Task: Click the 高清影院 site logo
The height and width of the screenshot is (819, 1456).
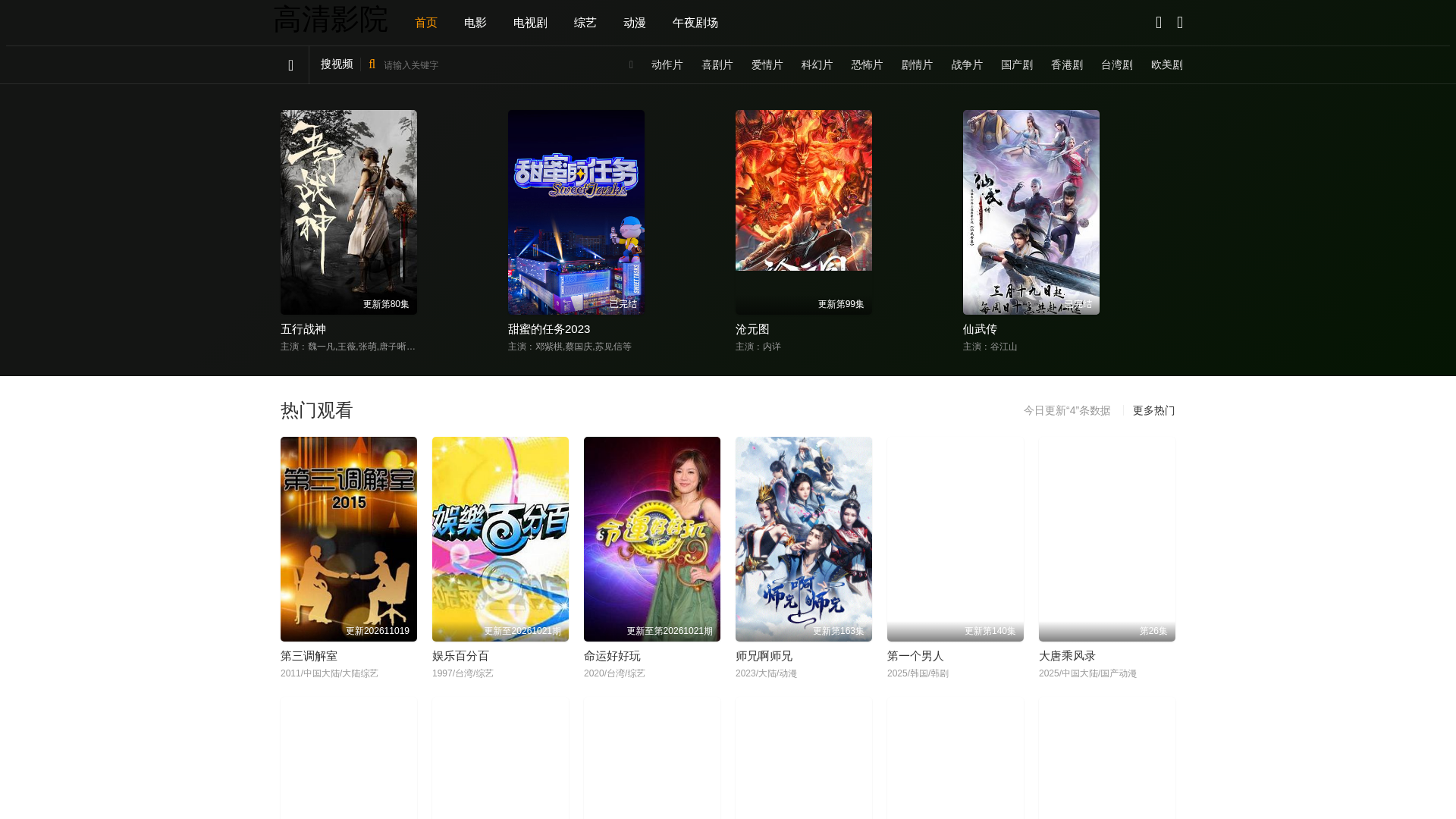Action: 330,20
